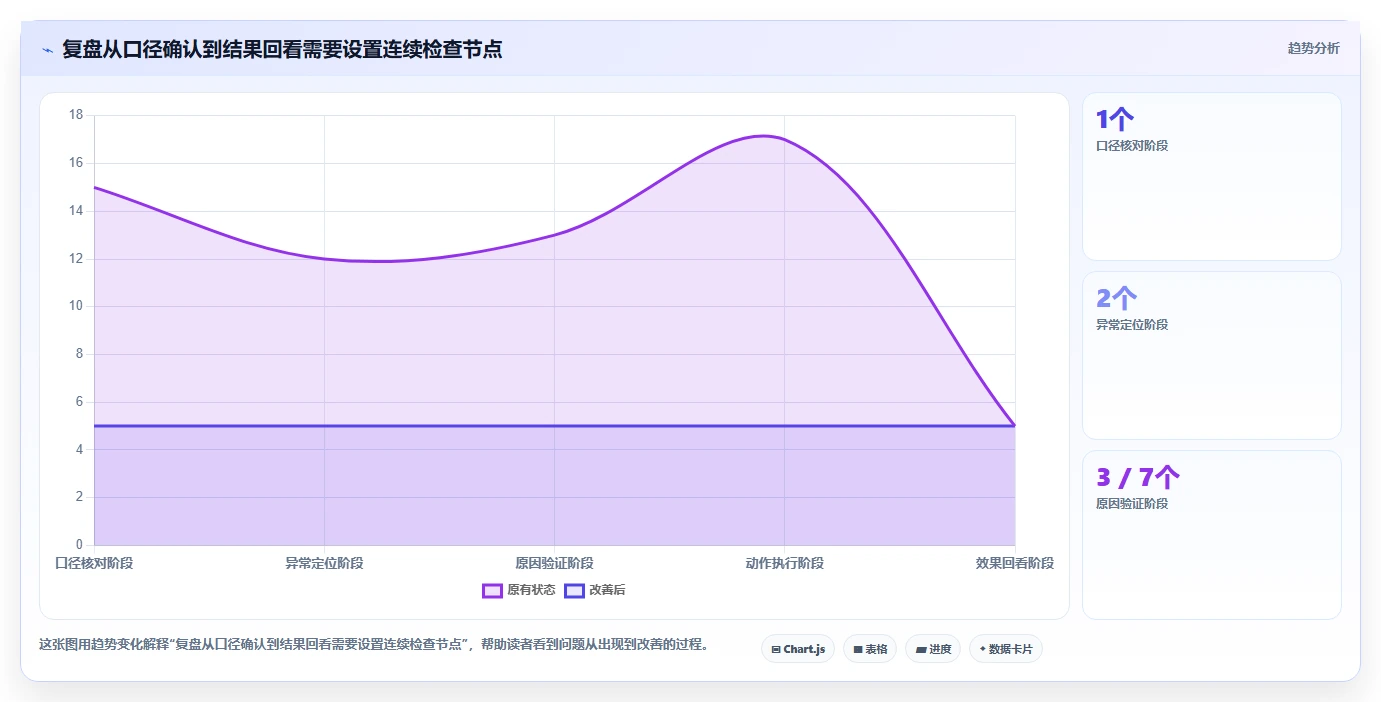Click y-axis value 10
The image size is (1381, 702).
pos(76,306)
